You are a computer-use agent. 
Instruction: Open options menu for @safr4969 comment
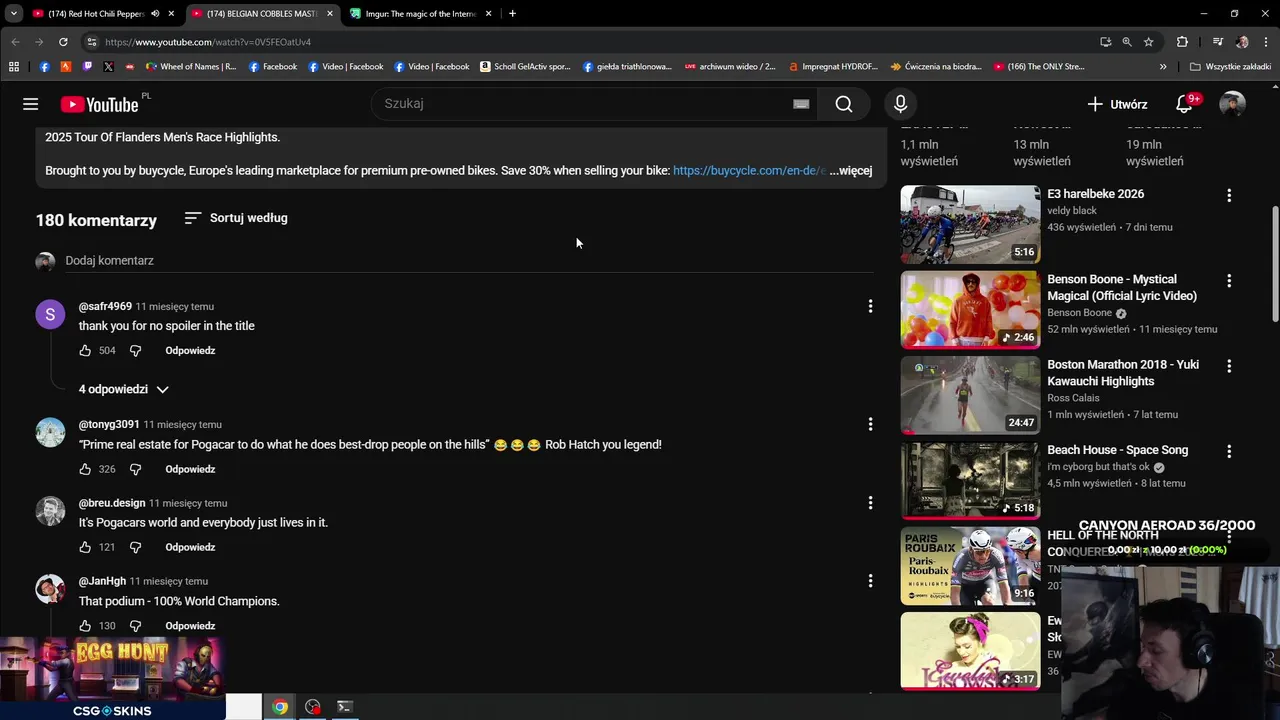(x=870, y=306)
